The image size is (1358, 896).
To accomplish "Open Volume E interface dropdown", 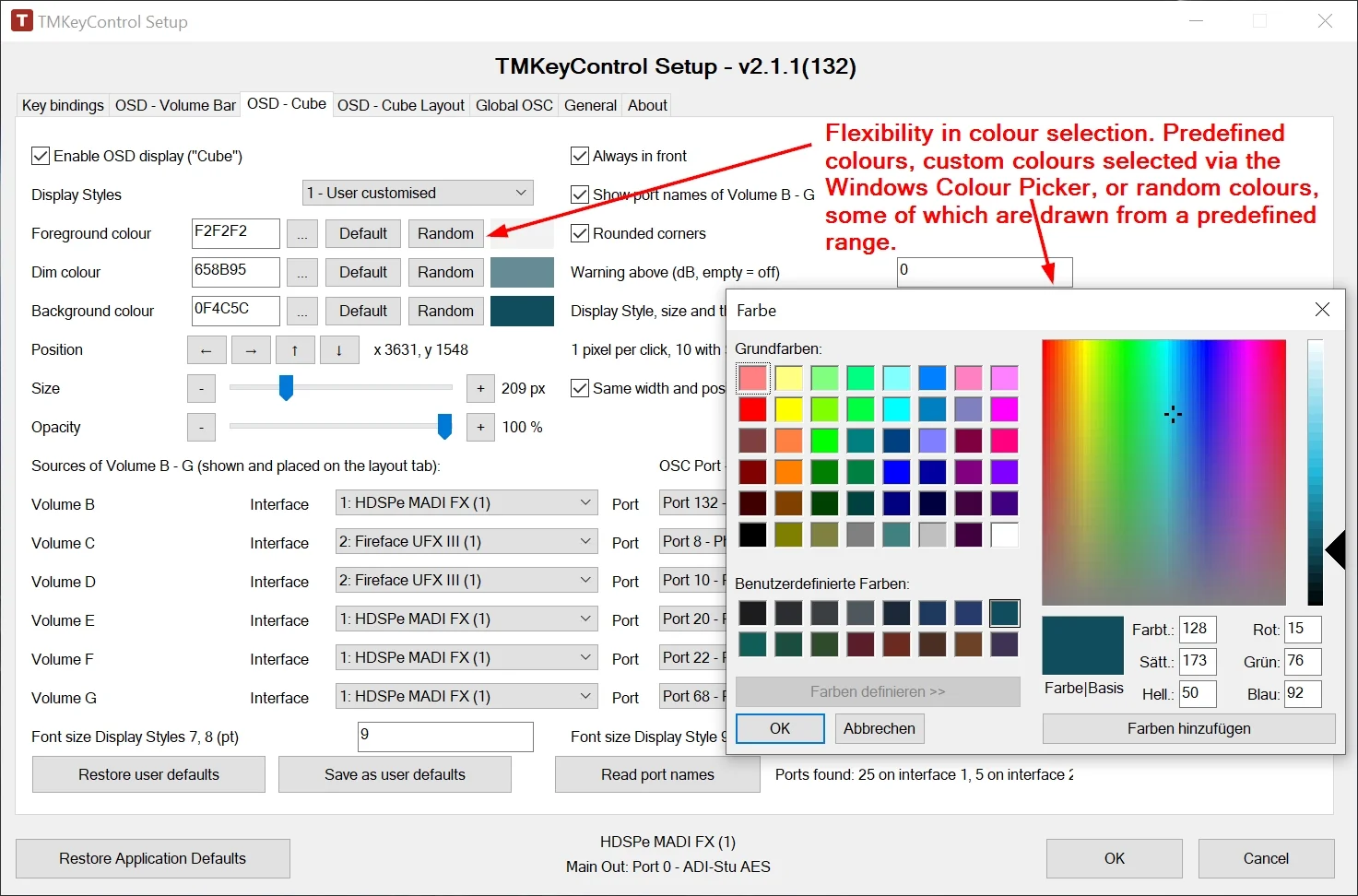I will tap(467, 619).
